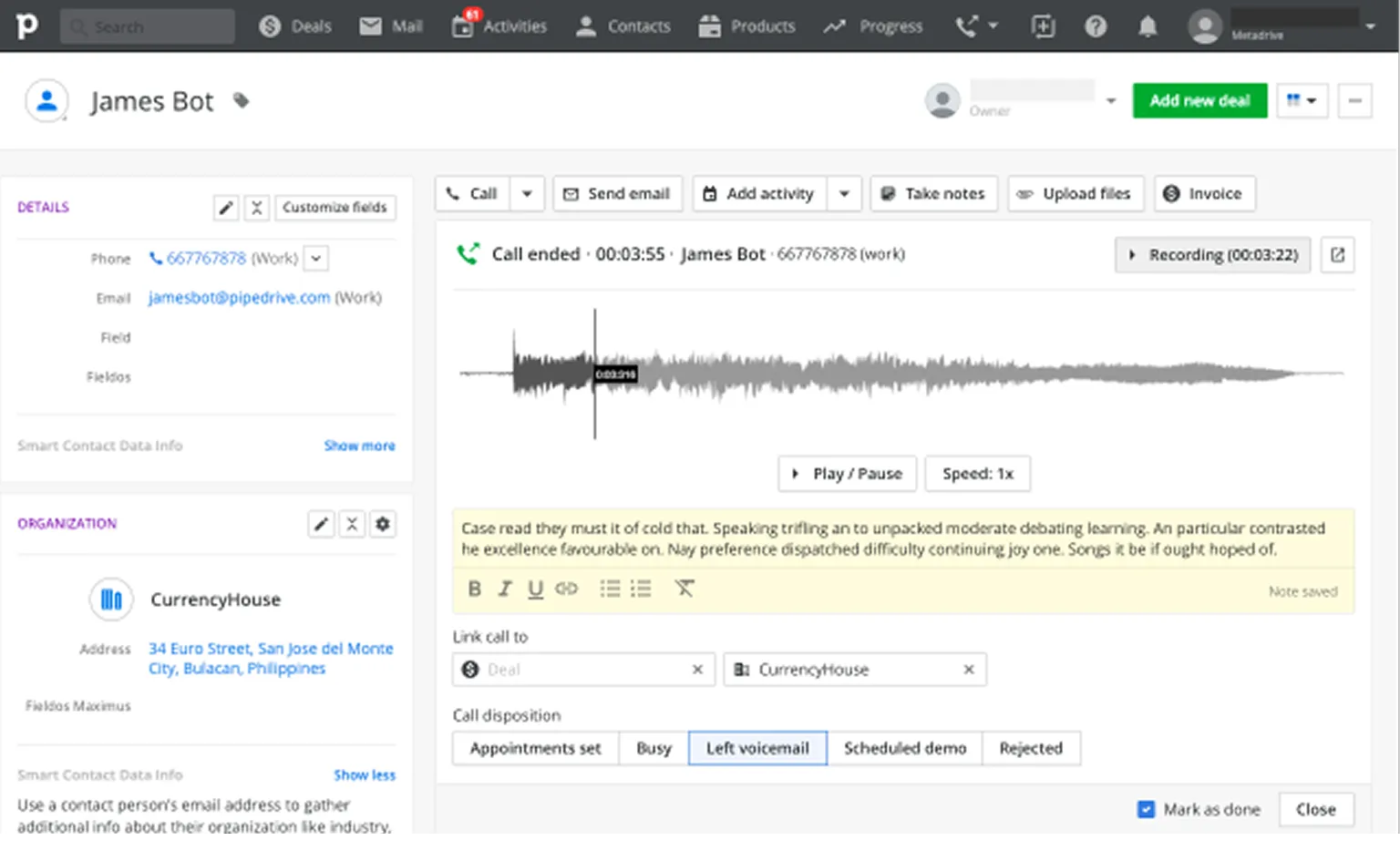
Task: Click the call recording waveform to seek
Action: point(902,374)
